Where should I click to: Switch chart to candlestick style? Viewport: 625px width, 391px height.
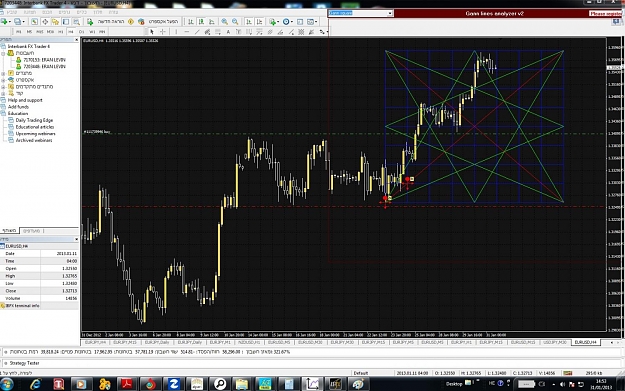(201, 22)
